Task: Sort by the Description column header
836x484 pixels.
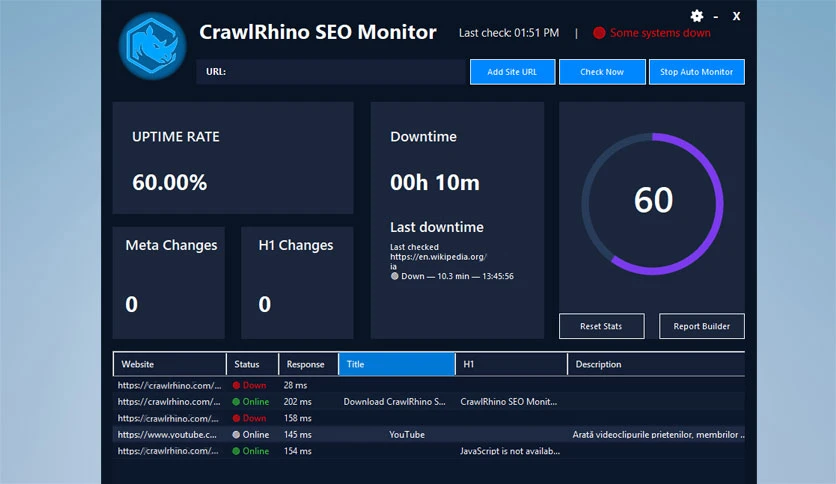Action: pyautogui.click(x=656, y=364)
